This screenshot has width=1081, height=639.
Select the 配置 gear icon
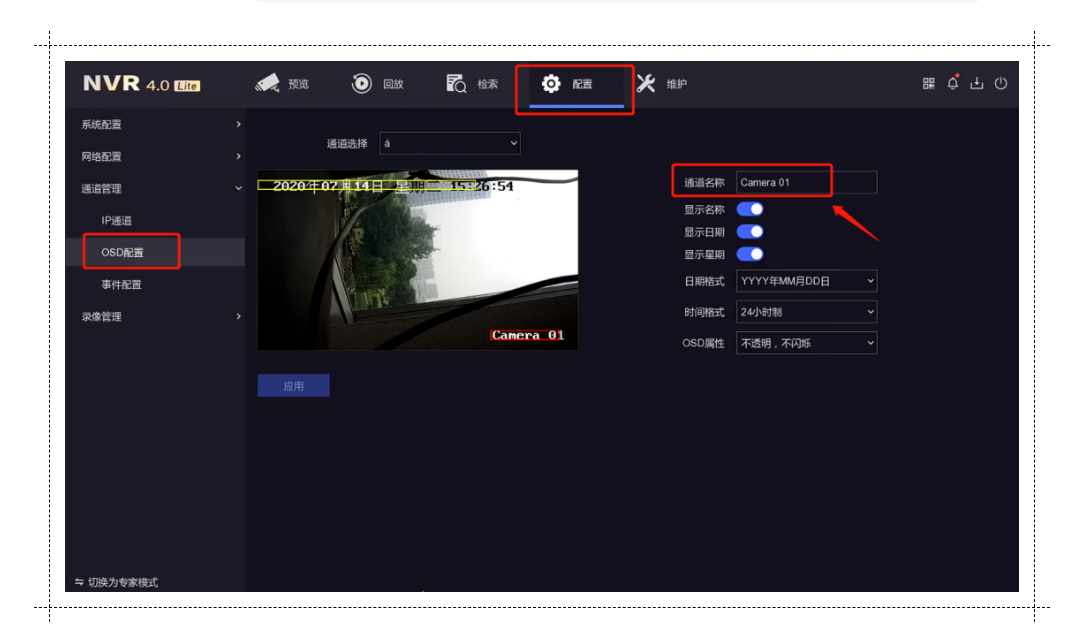551,84
